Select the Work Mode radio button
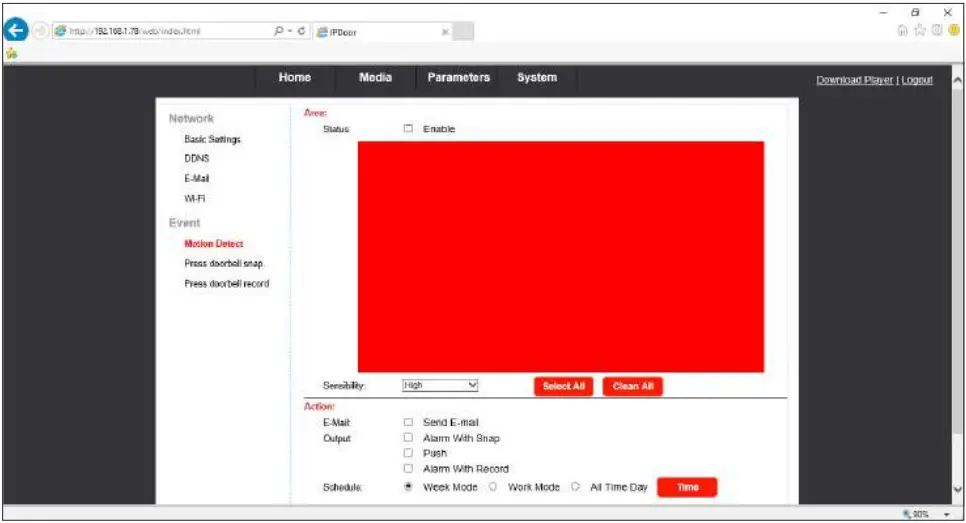This screenshot has width=966, height=523. (493, 487)
